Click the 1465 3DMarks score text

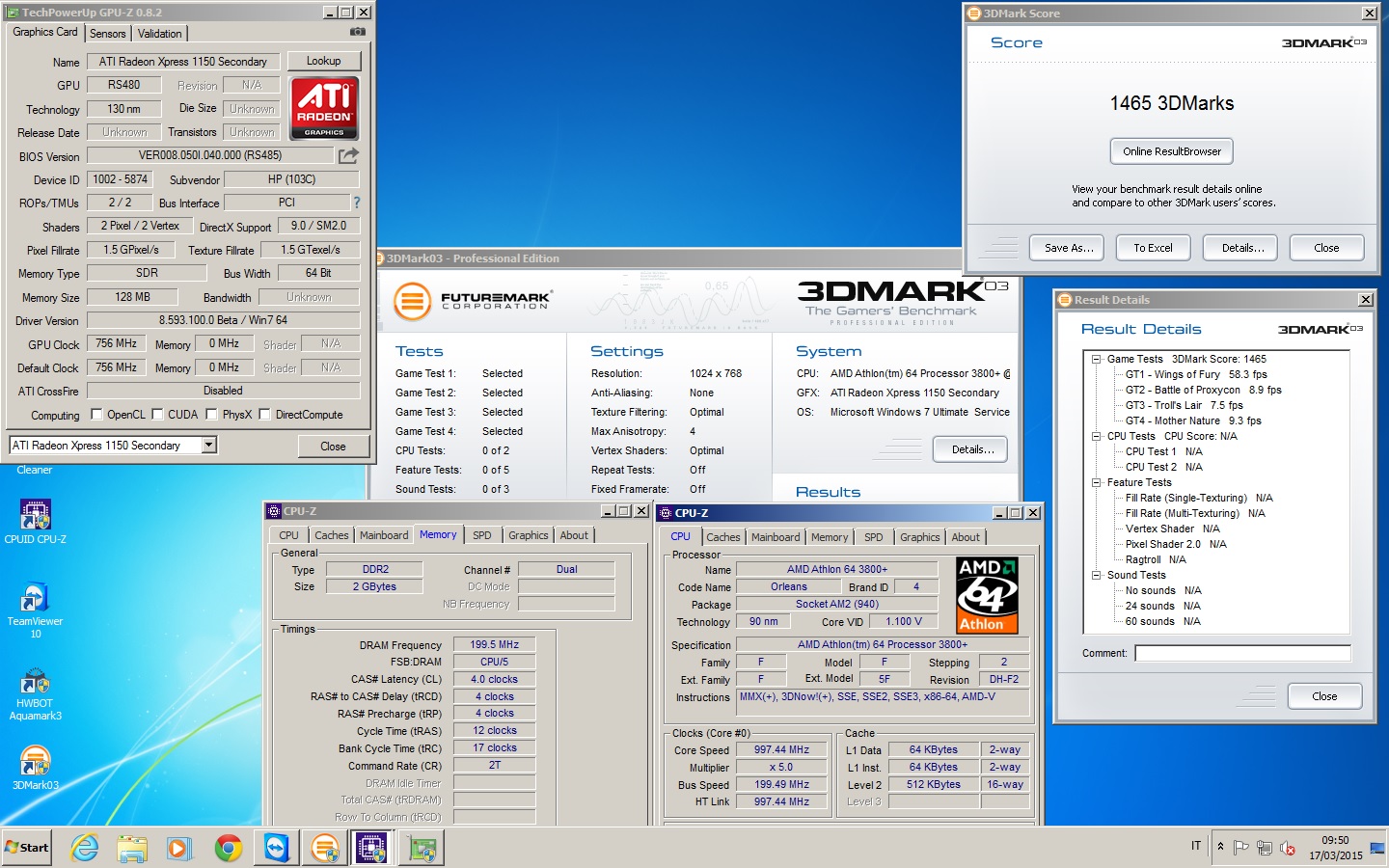point(1172,103)
